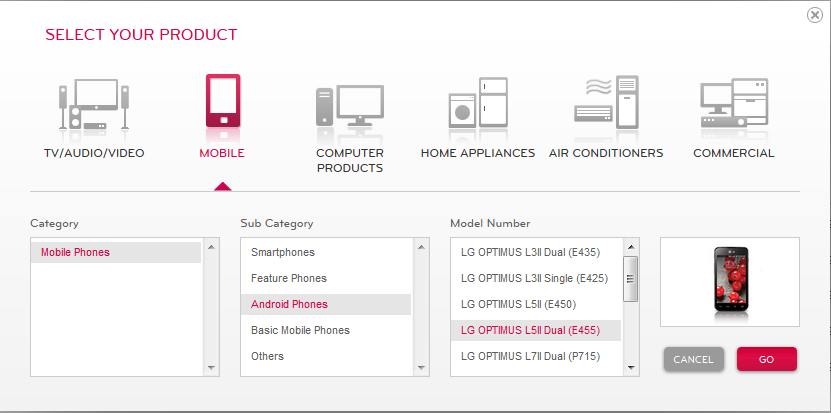Select the TV/Audio/Video category icon
The height and width of the screenshot is (413, 831).
pos(94,105)
